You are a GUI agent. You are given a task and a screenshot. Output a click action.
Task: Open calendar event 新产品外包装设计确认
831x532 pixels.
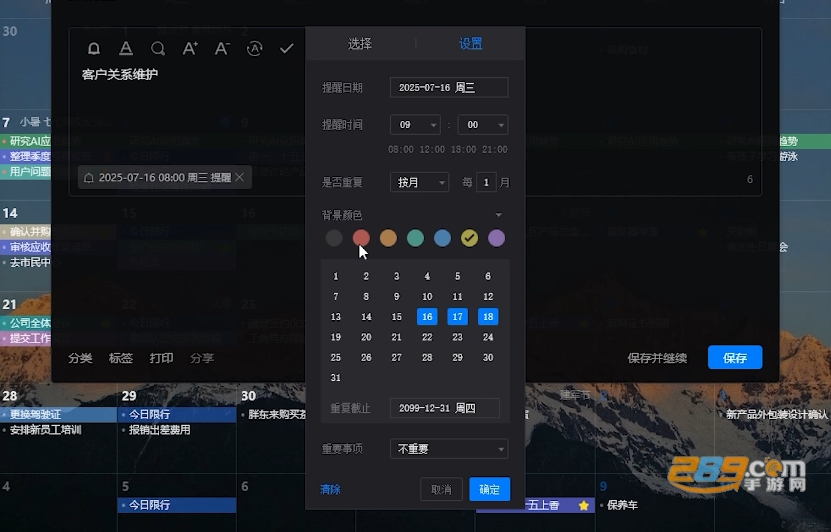pos(776,414)
